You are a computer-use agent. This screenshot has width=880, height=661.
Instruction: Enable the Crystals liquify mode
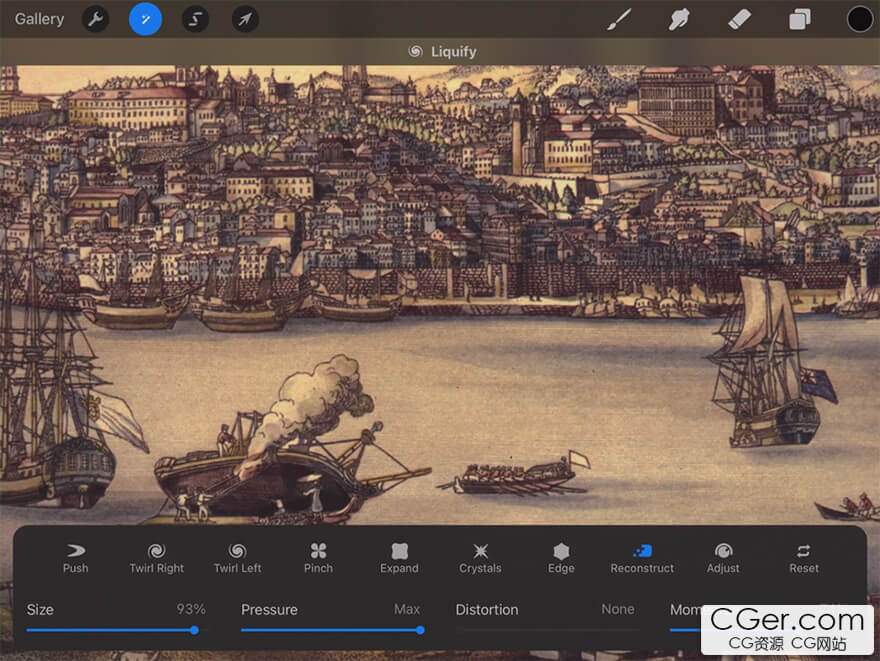point(480,558)
